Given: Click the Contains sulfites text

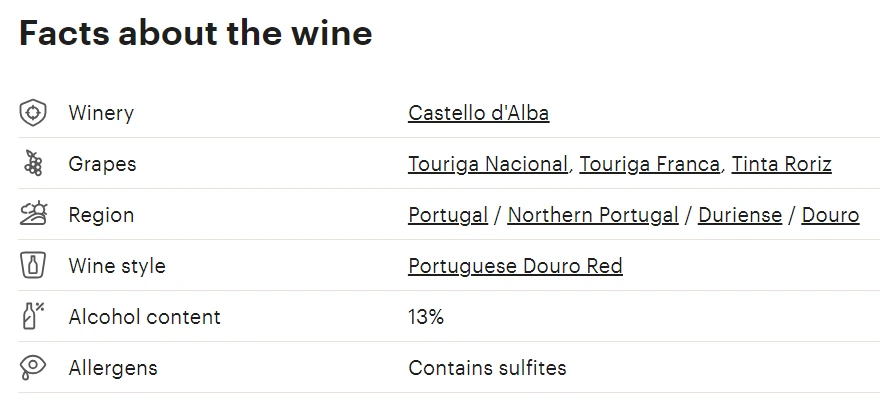Looking at the screenshot, I should (487, 368).
